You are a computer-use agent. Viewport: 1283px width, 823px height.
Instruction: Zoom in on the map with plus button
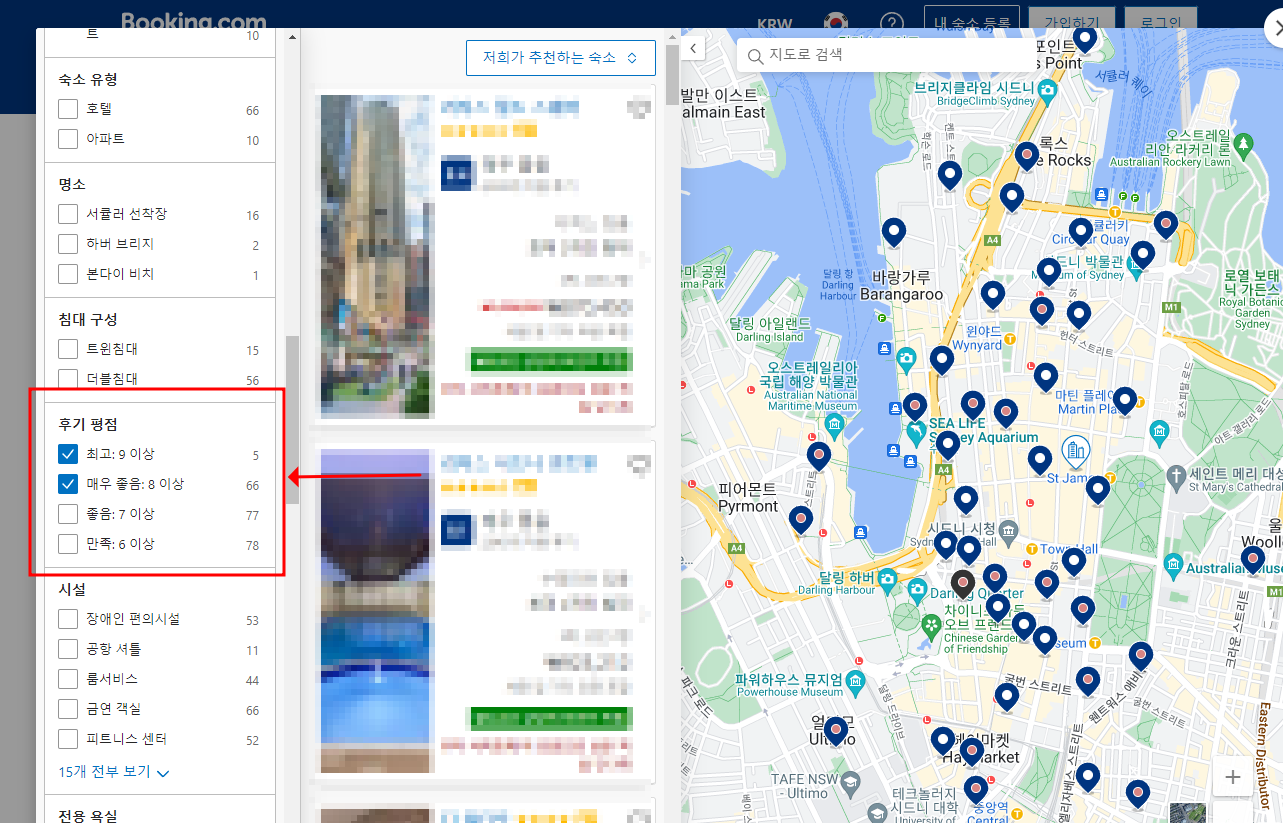pos(1233,777)
